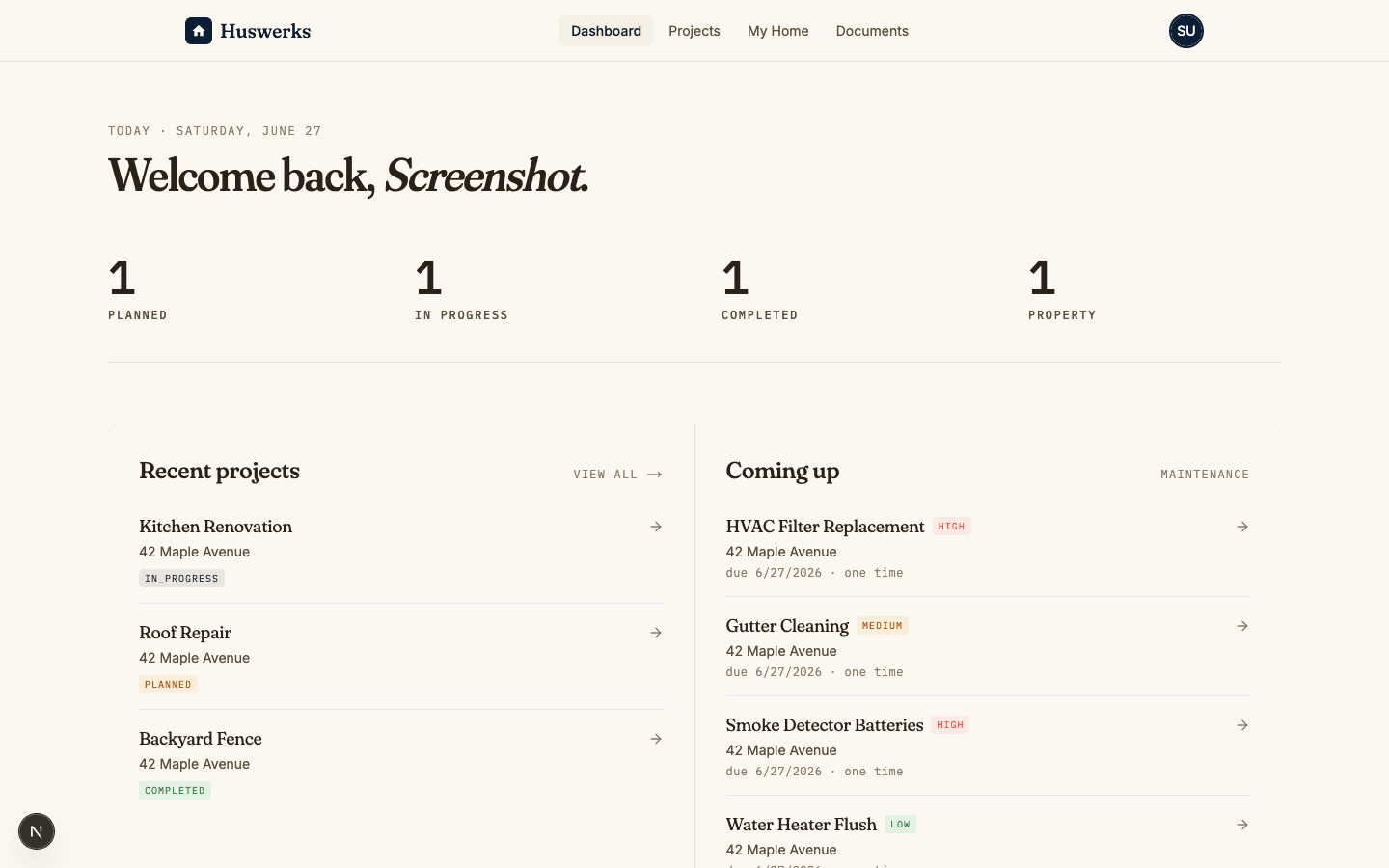Viewport: 1389px width, 868px height.
Task: Click the HIGH badge beside Smoke Detector Batteries
Action: (950, 725)
